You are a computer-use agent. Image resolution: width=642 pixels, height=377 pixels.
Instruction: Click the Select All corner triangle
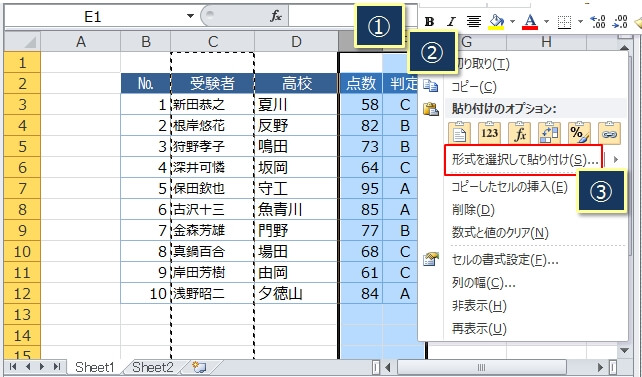pos(23,41)
